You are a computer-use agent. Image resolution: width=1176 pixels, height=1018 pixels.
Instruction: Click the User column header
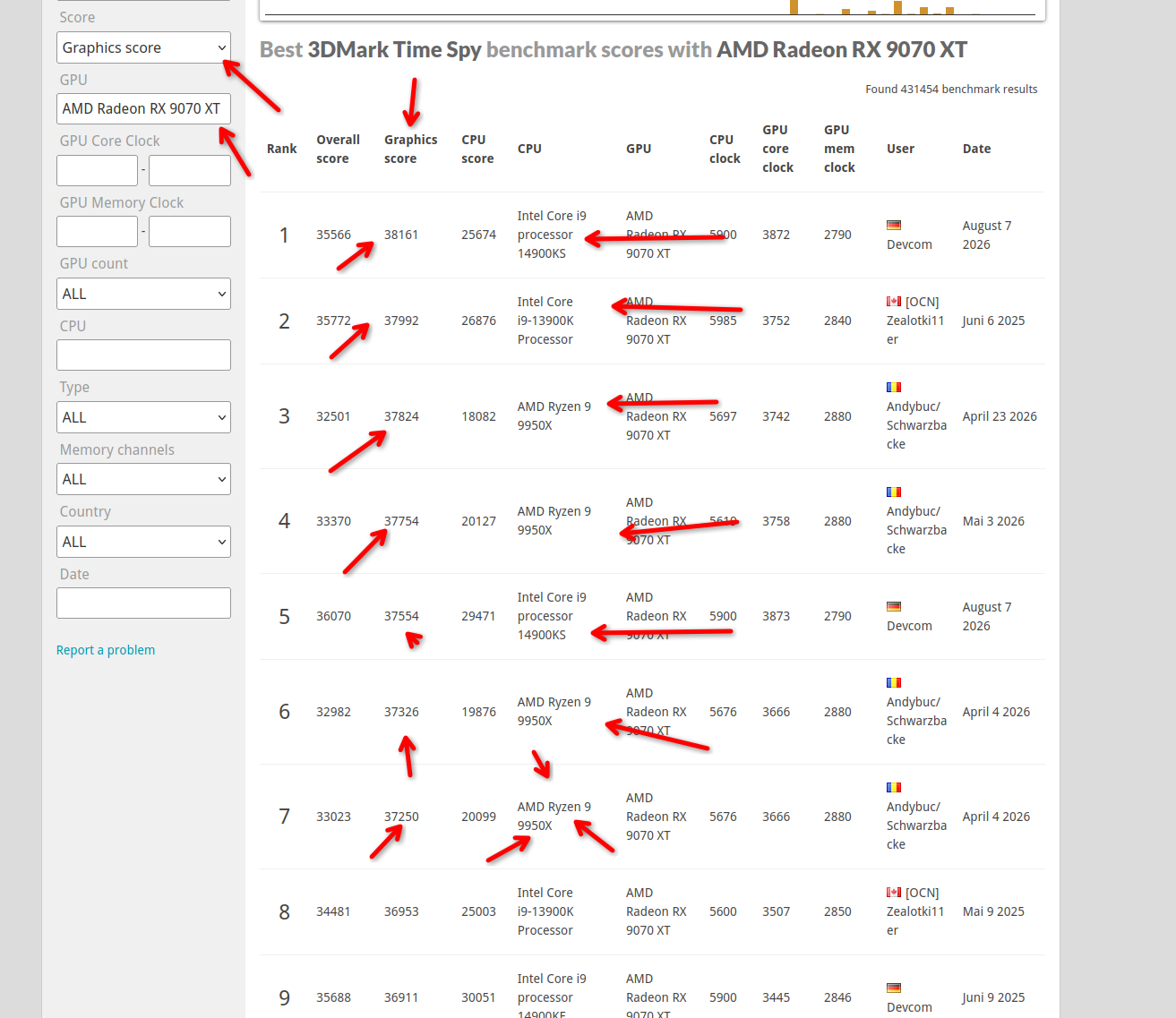pyautogui.click(x=900, y=149)
